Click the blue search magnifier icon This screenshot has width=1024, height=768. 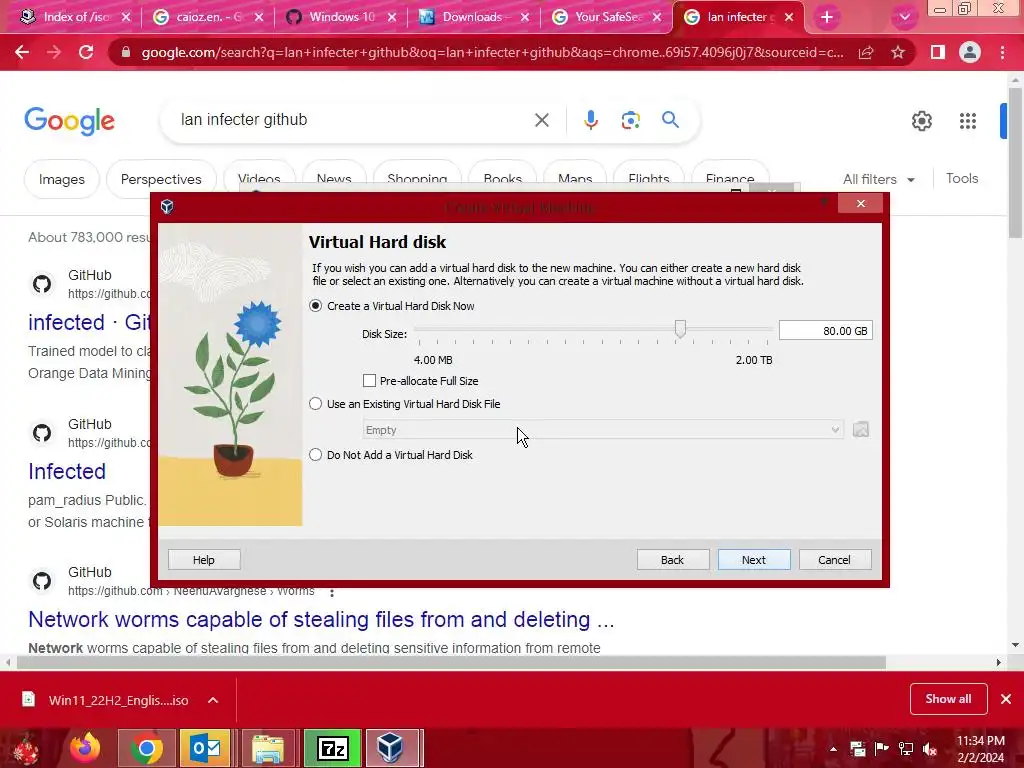click(670, 120)
